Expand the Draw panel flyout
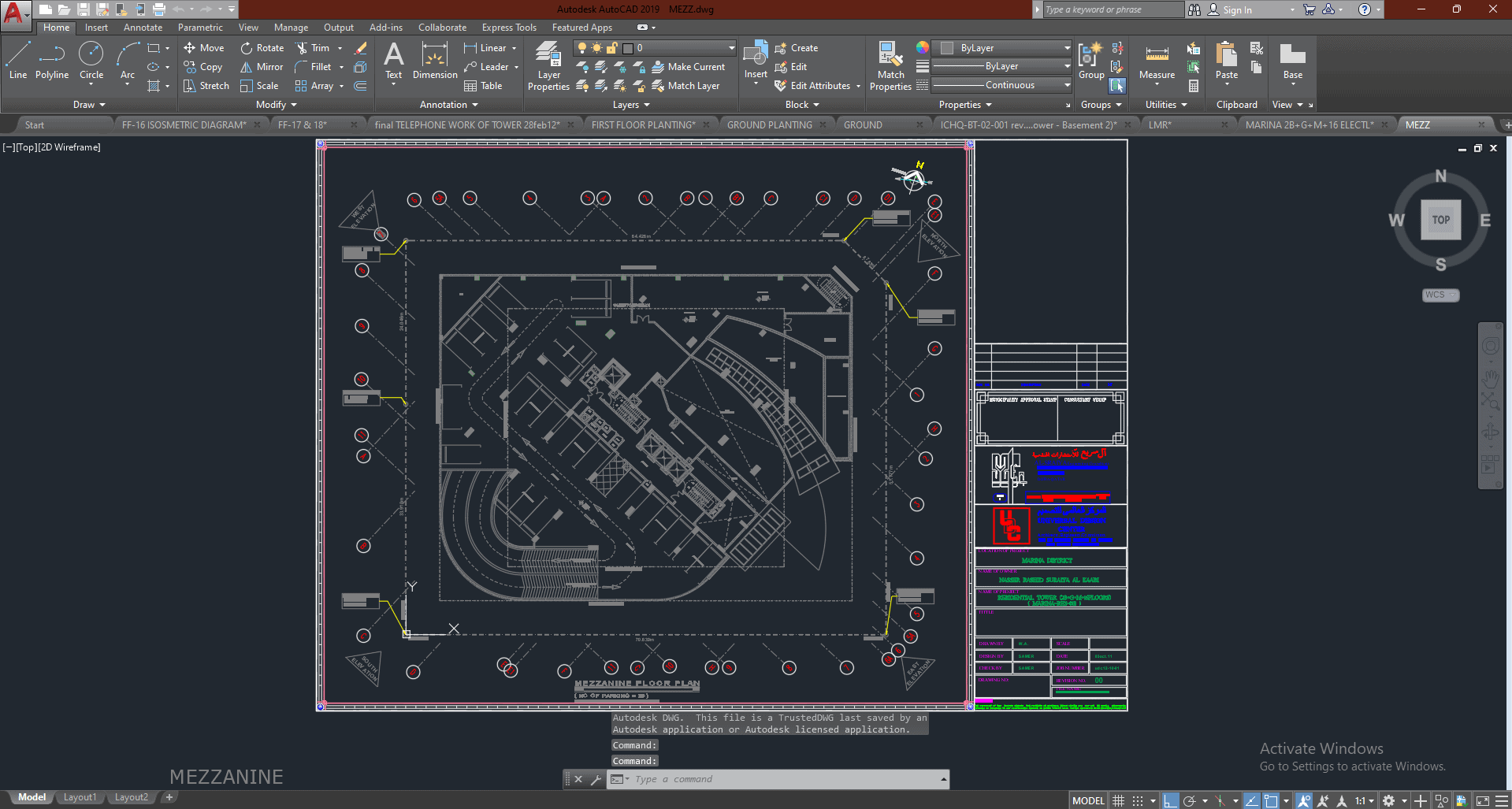Screen dimensions: 1512x809 [x=89, y=105]
